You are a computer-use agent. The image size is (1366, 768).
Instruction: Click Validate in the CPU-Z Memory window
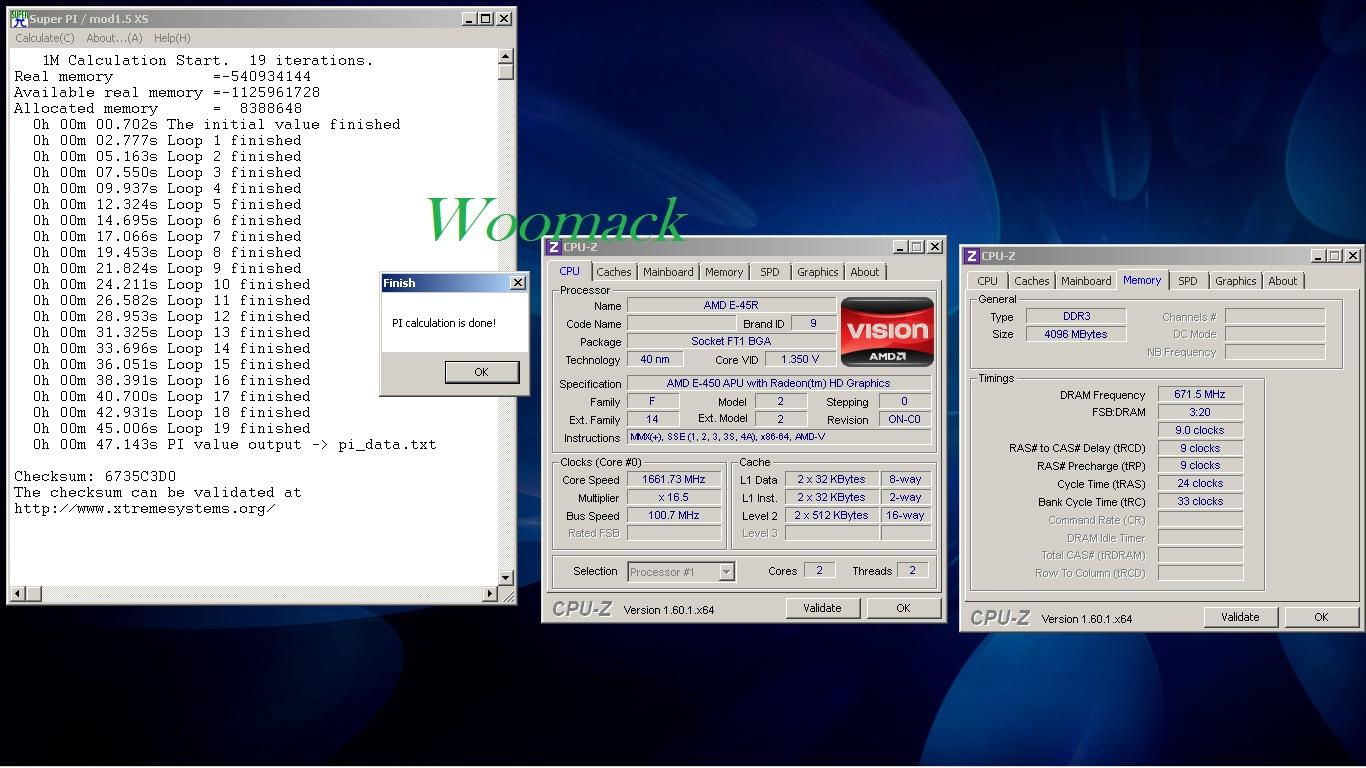pyautogui.click(x=1240, y=617)
